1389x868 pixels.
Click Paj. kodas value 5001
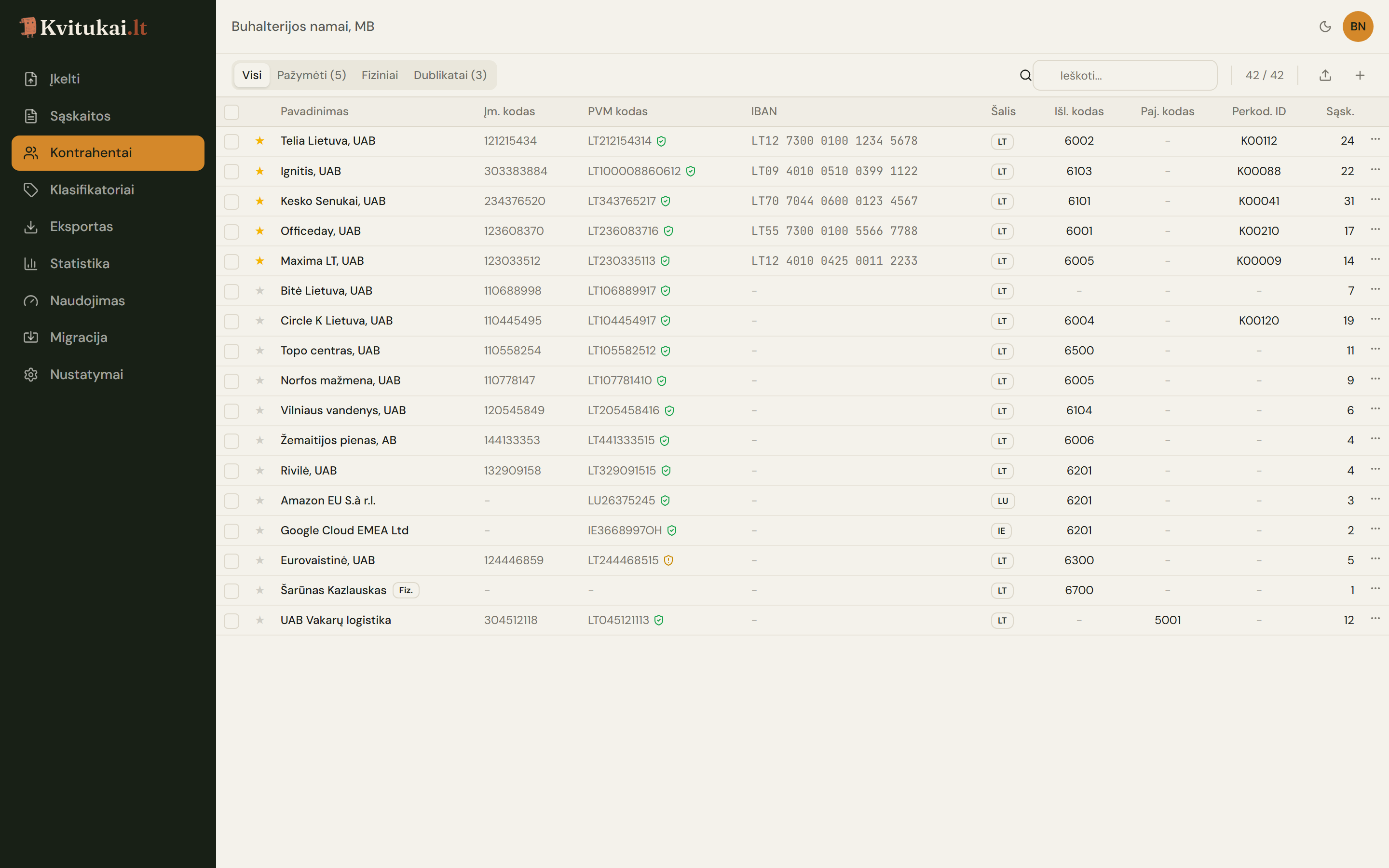(x=1168, y=620)
